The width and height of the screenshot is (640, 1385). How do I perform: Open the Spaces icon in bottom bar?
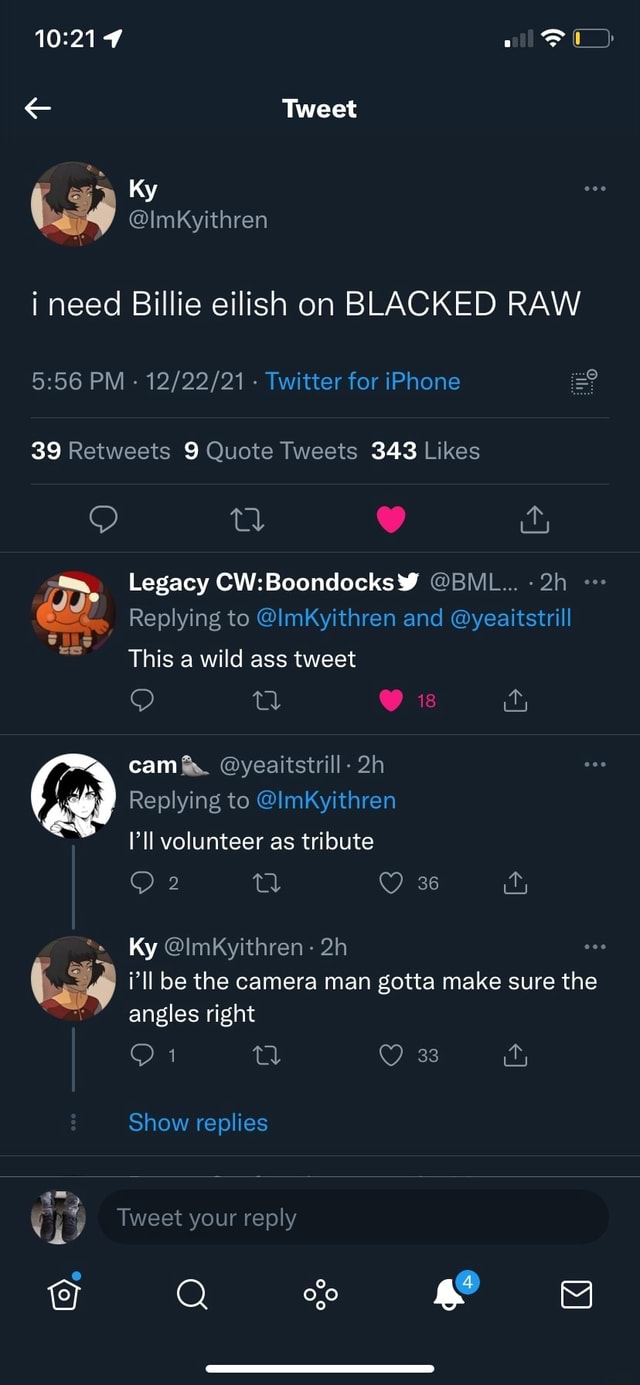click(320, 1295)
